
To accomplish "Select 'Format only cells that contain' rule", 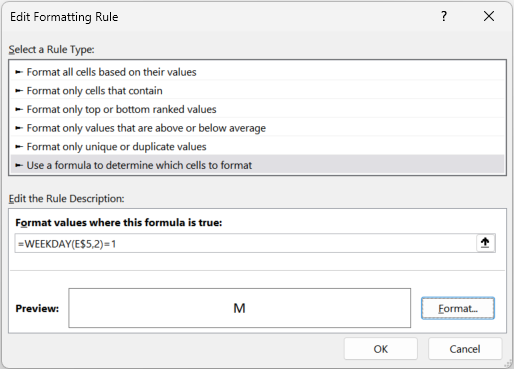I will 257,91.
